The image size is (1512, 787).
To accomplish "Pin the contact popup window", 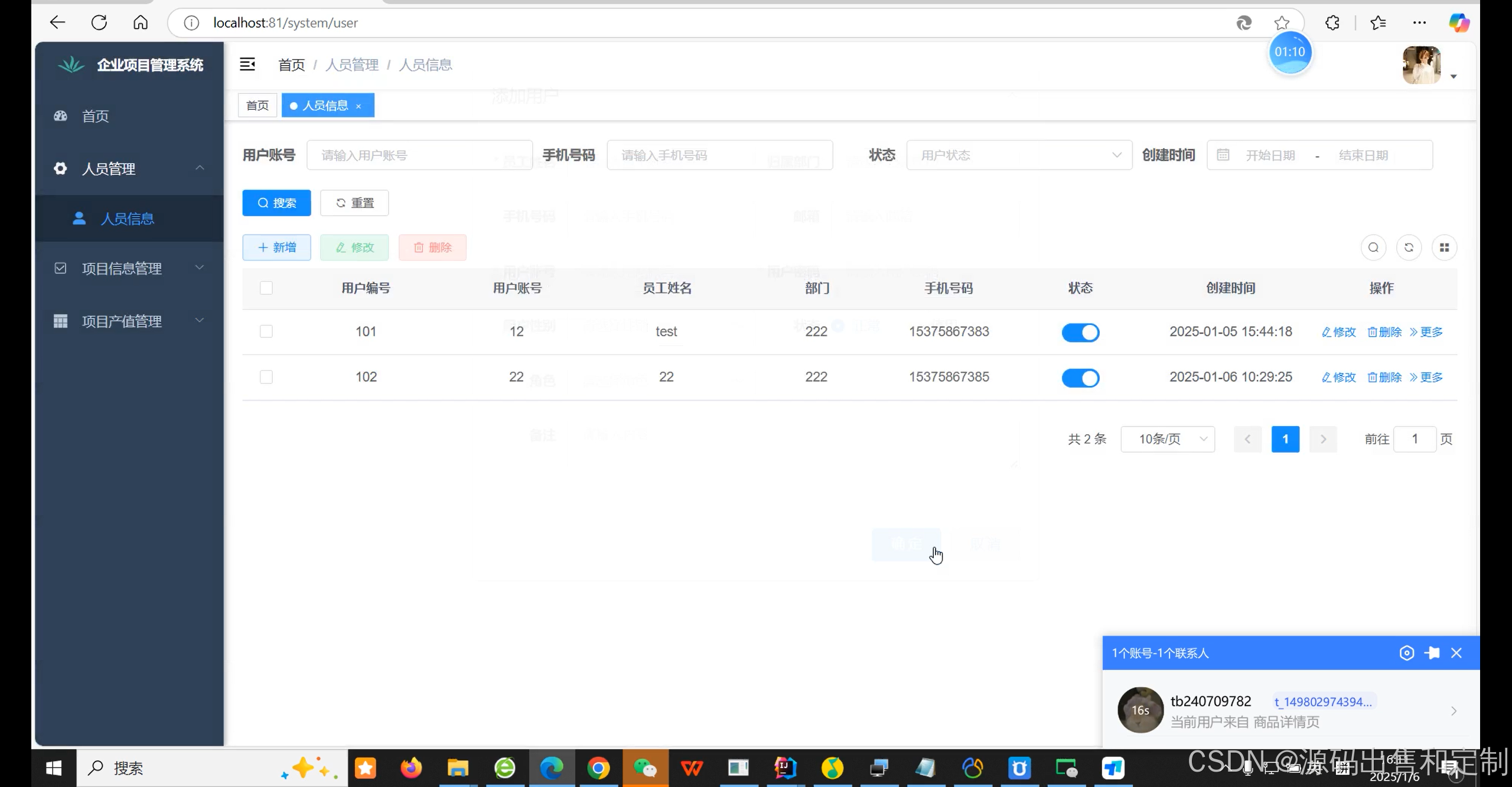I will click(1432, 653).
